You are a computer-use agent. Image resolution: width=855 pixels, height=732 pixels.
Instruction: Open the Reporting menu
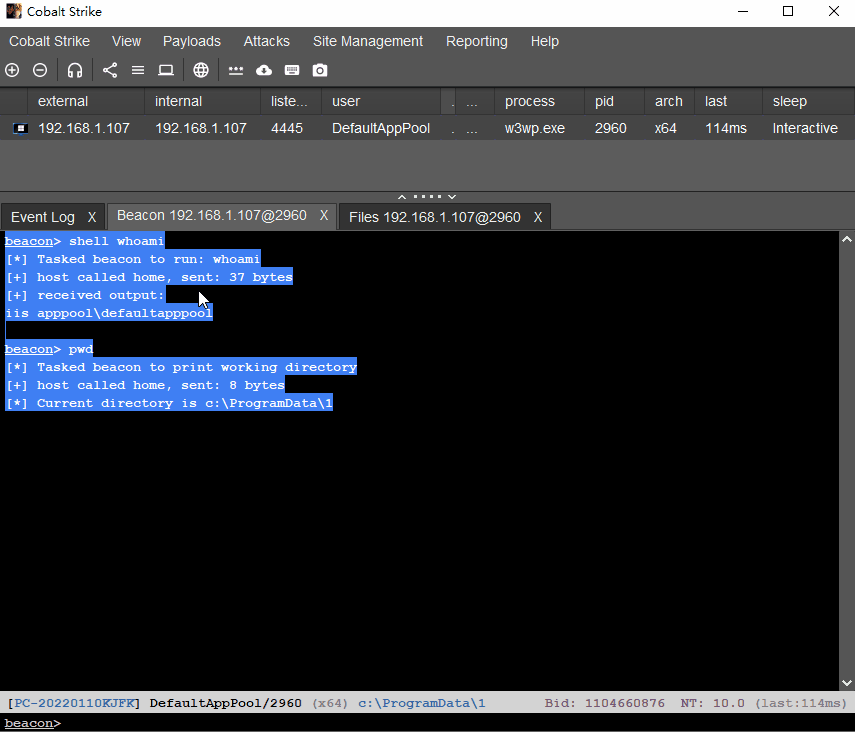477,41
